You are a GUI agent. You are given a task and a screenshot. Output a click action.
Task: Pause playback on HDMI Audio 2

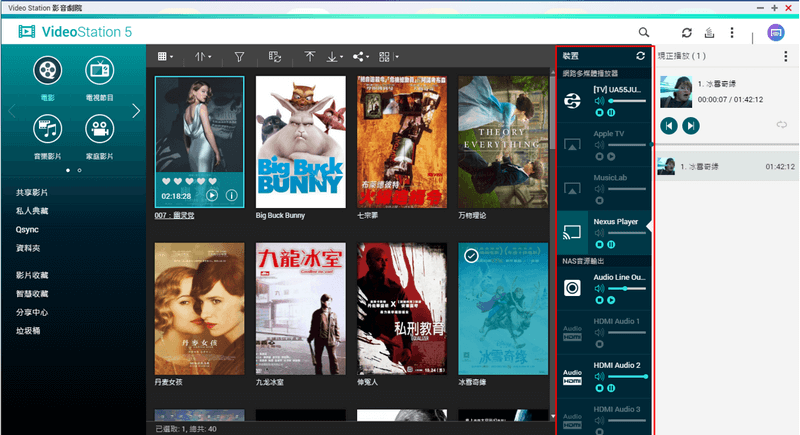coord(611,388)
